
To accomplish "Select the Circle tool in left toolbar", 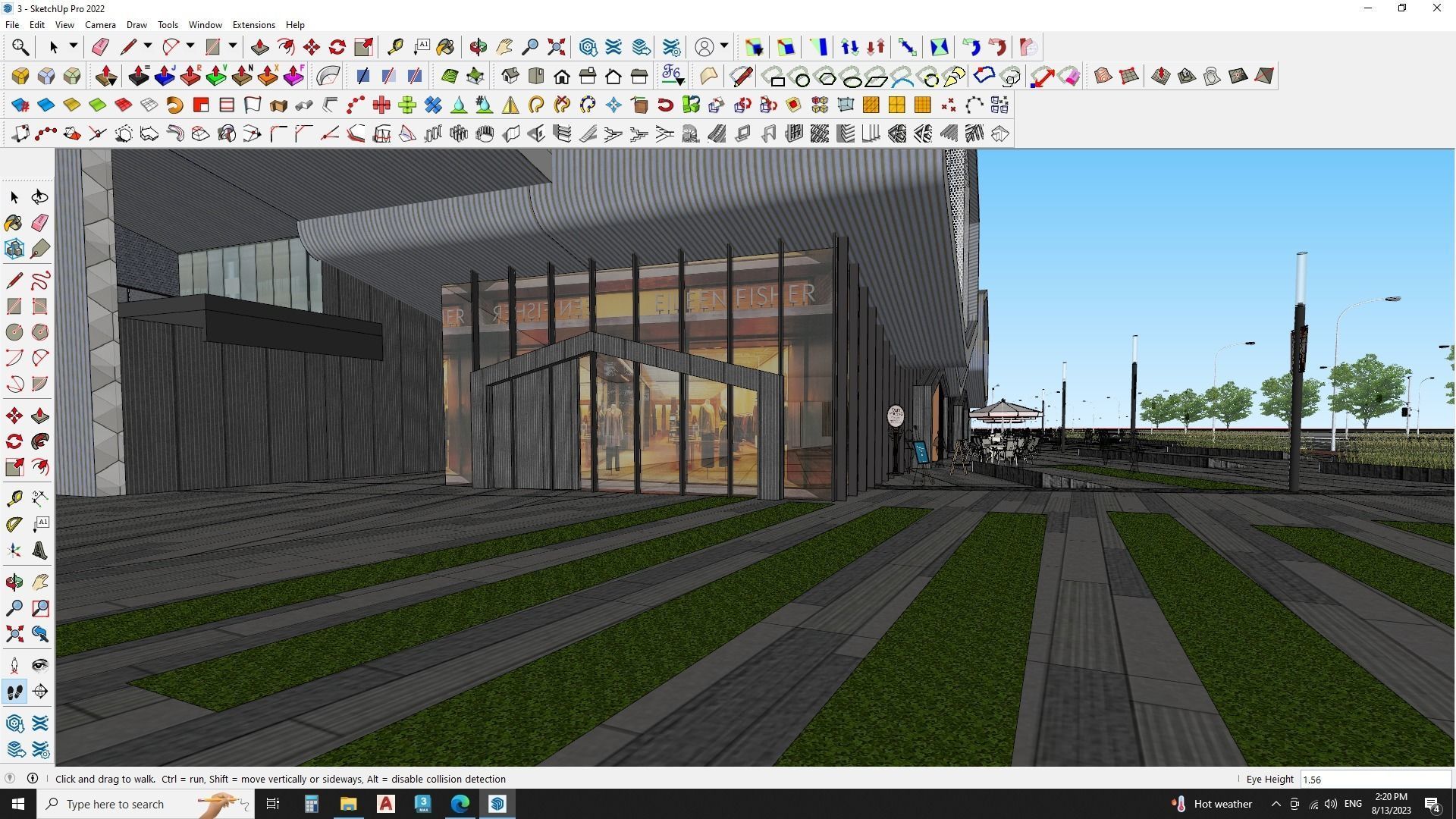I will point(14,332).
